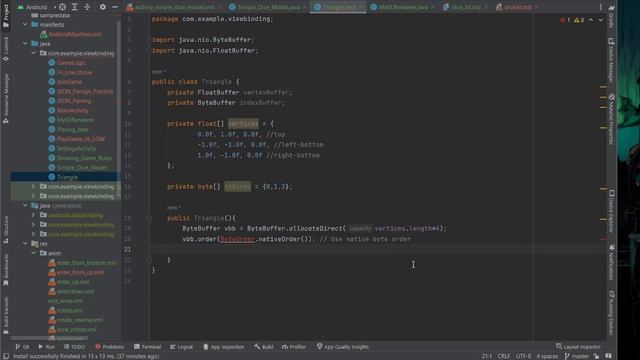
Task: Click the error count inspection indicator
Action: tap(565, 20)
